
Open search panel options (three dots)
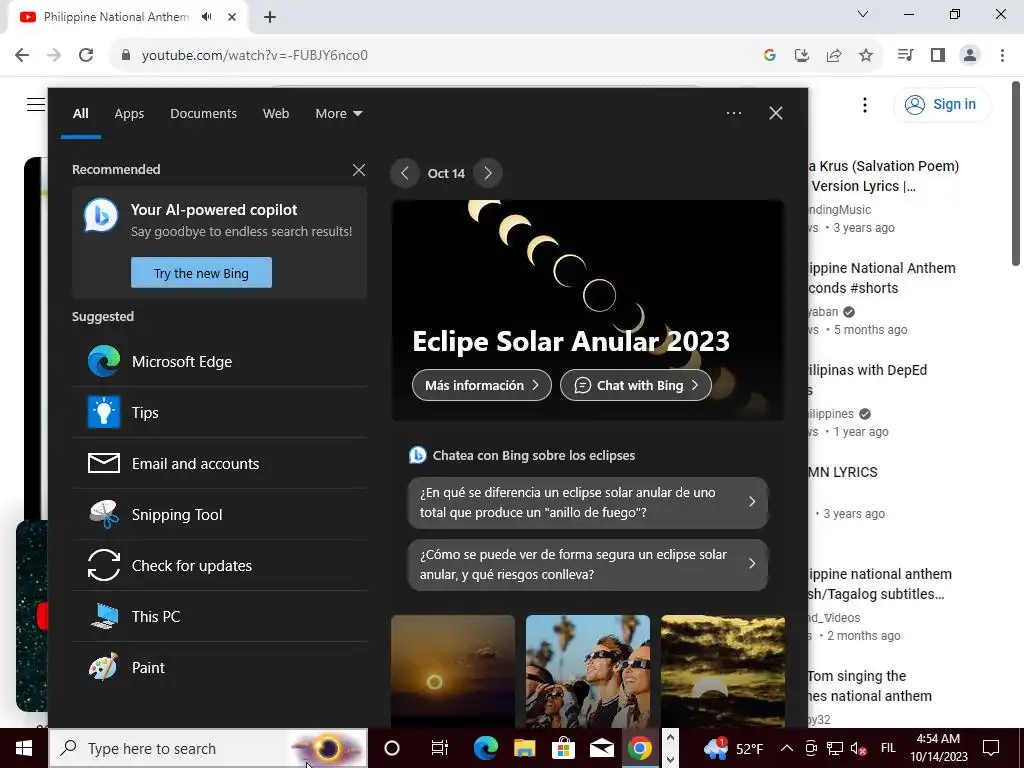(733, 113)
